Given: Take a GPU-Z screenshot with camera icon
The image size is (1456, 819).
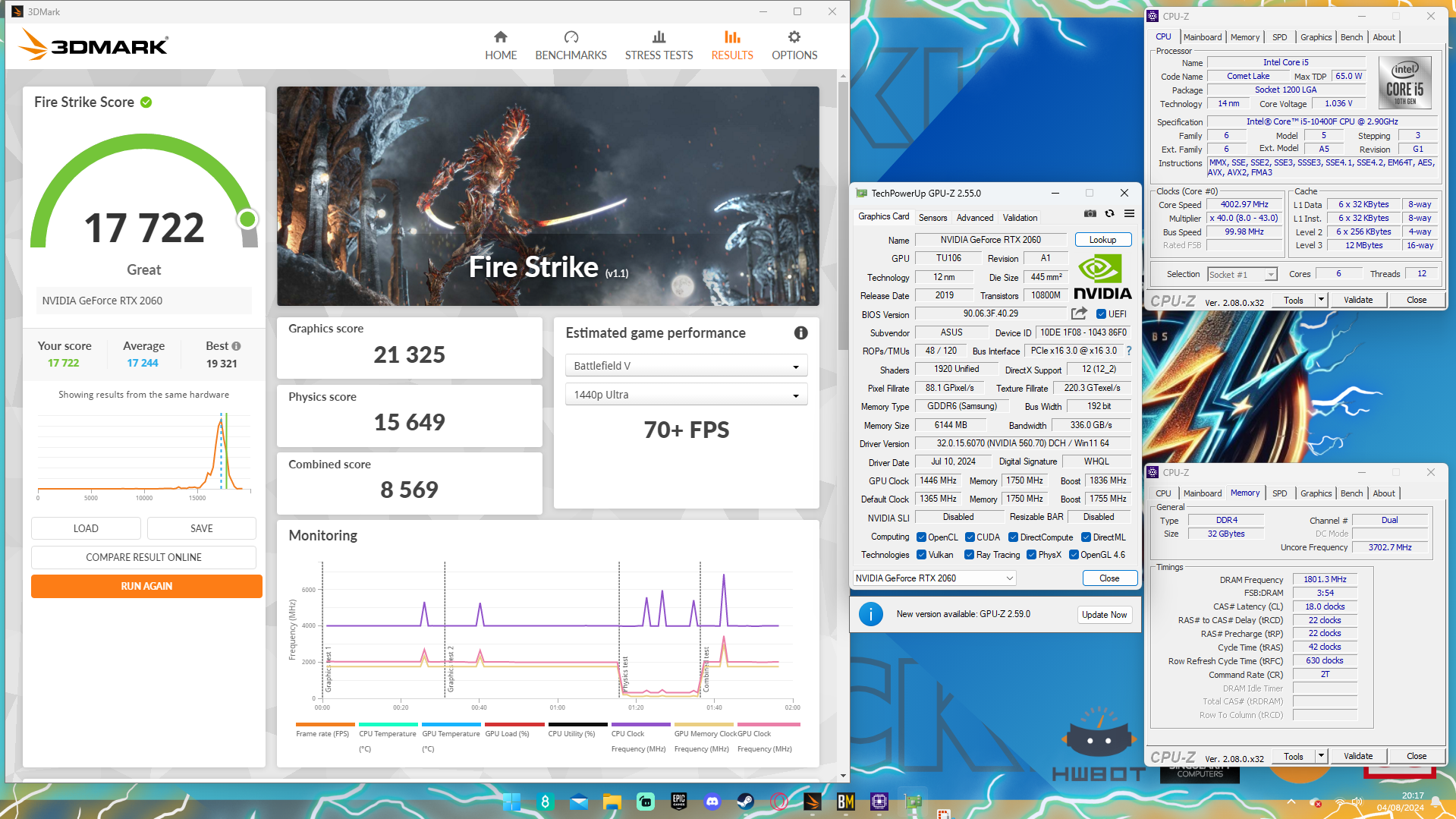Looking at the screenshot, I should click(1090, 214).
